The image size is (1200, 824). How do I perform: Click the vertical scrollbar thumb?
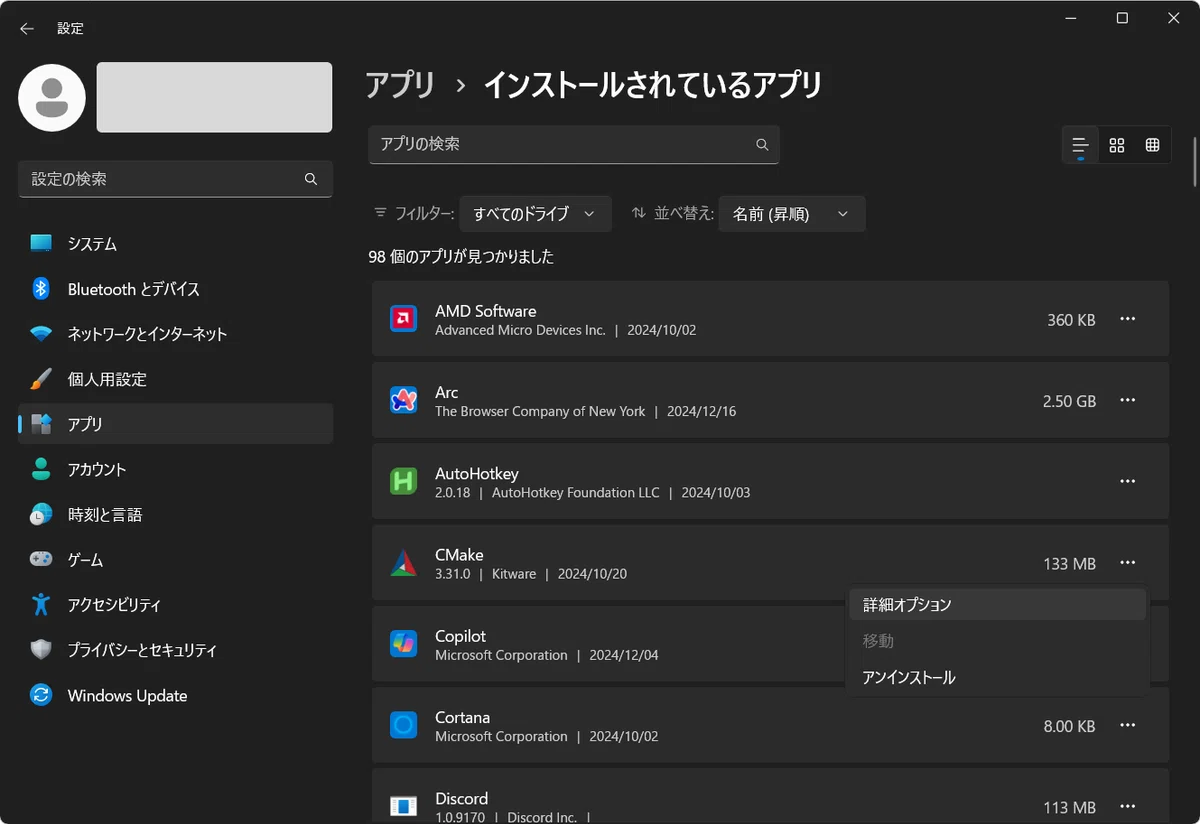(x=1194, y=160)
